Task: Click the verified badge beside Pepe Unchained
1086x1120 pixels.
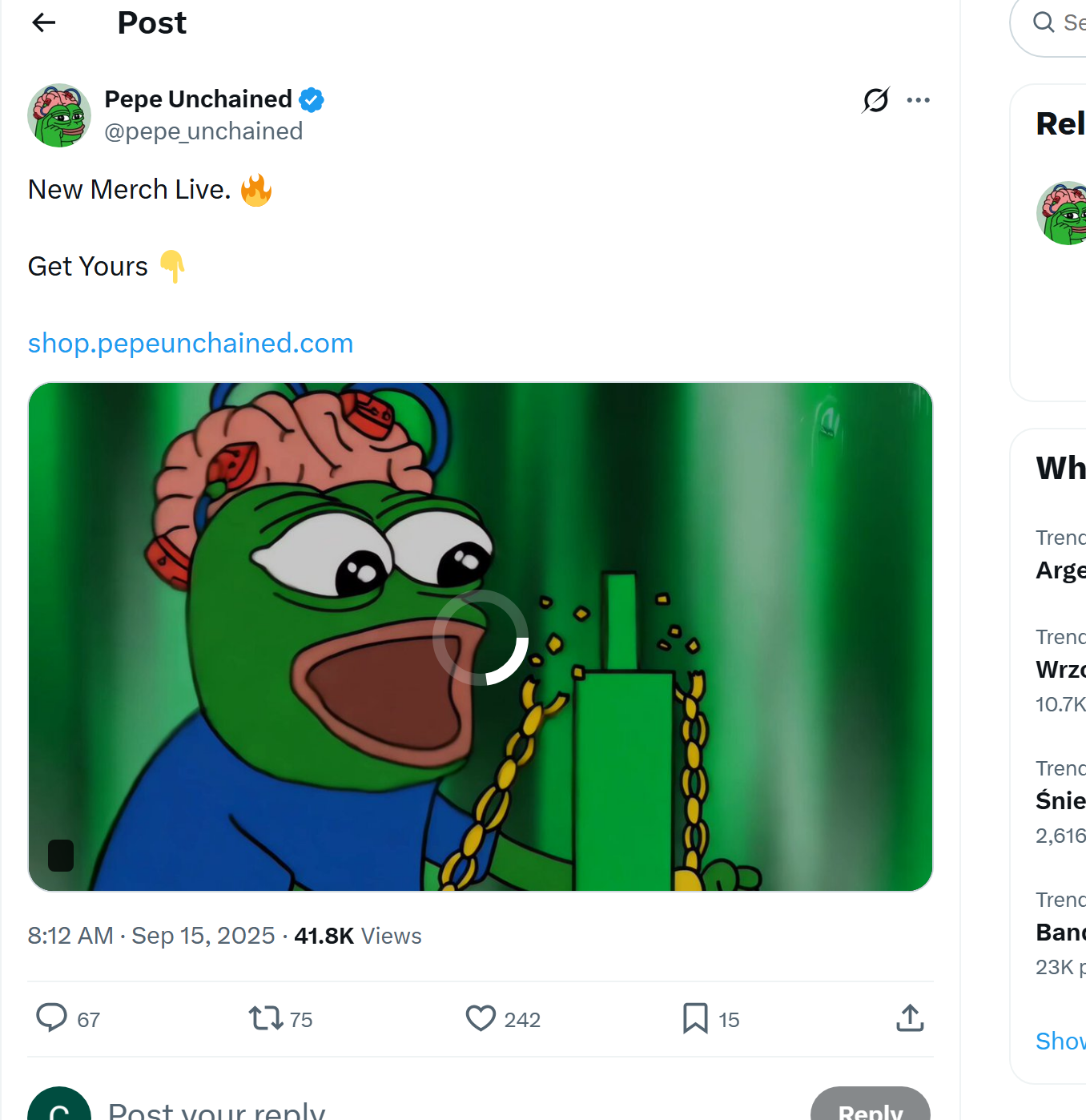Action: pos(312,99)
